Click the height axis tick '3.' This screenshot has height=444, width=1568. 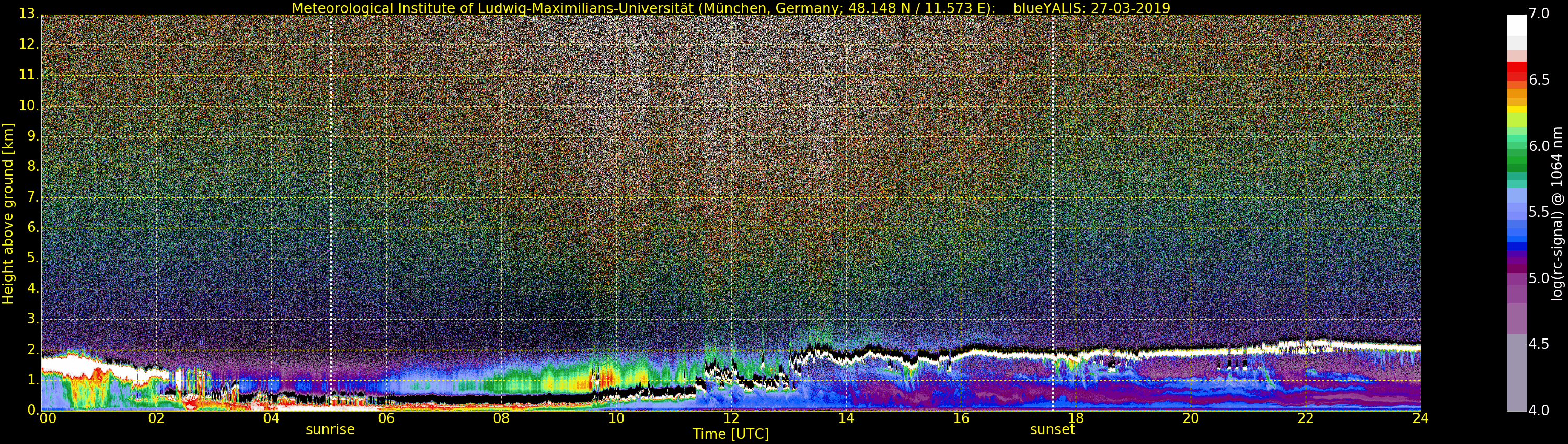click(33, 319)
